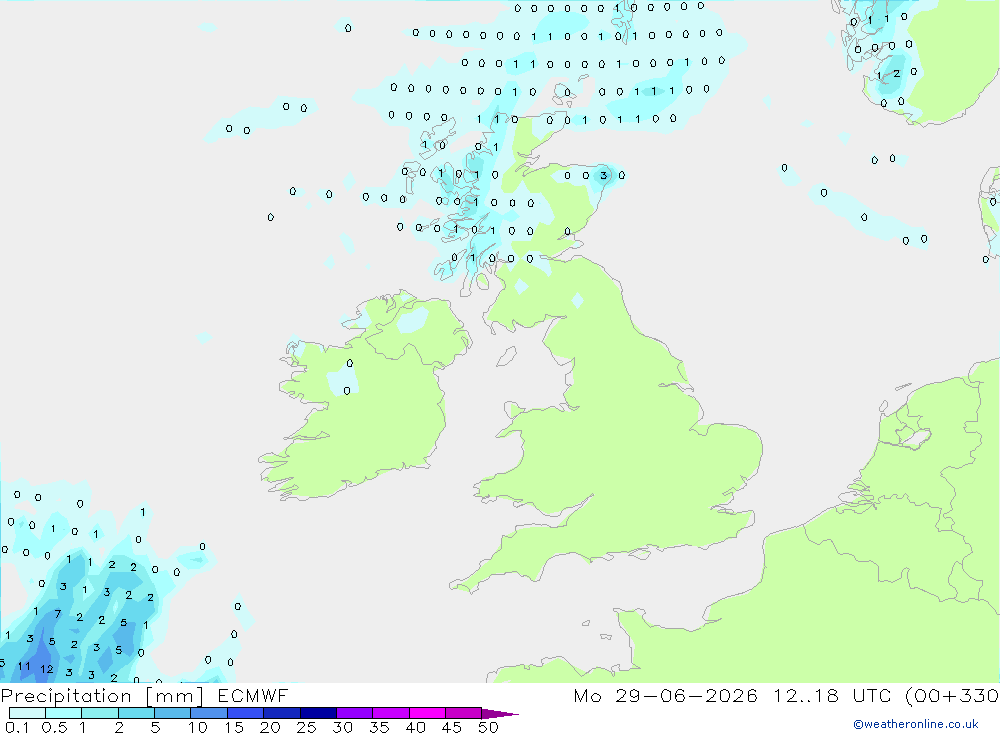
Task: Pick the 2–5 mm legend color swatch
Action: 136,713
